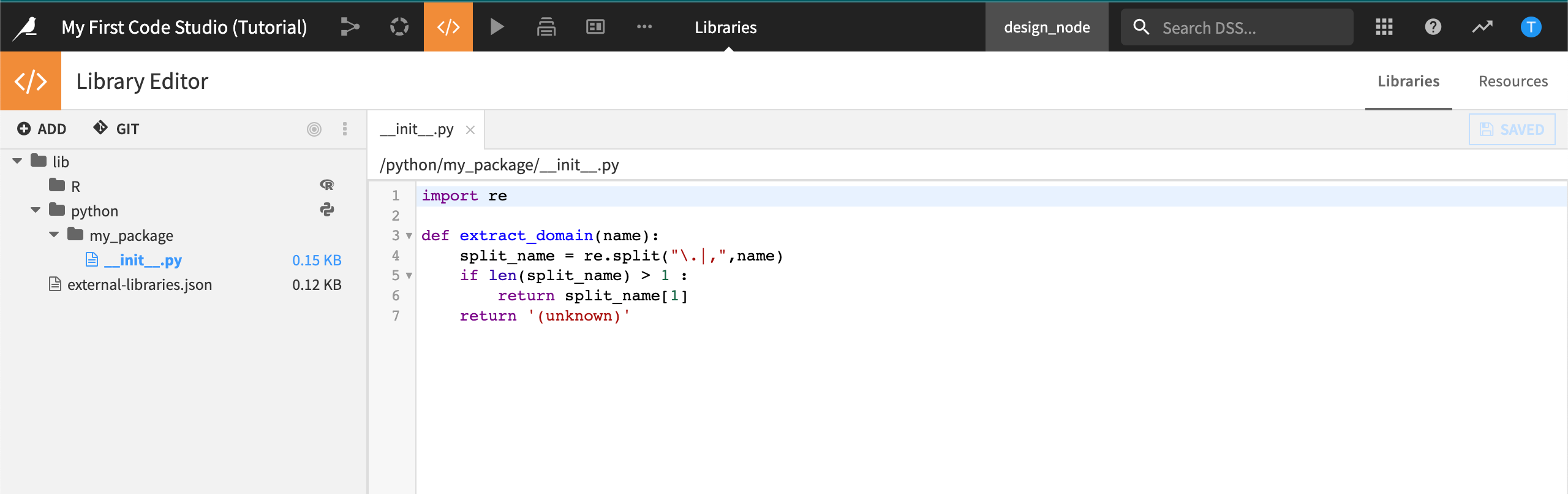Select the lib root folder
1568x494 pixels.
pos(60,162)
